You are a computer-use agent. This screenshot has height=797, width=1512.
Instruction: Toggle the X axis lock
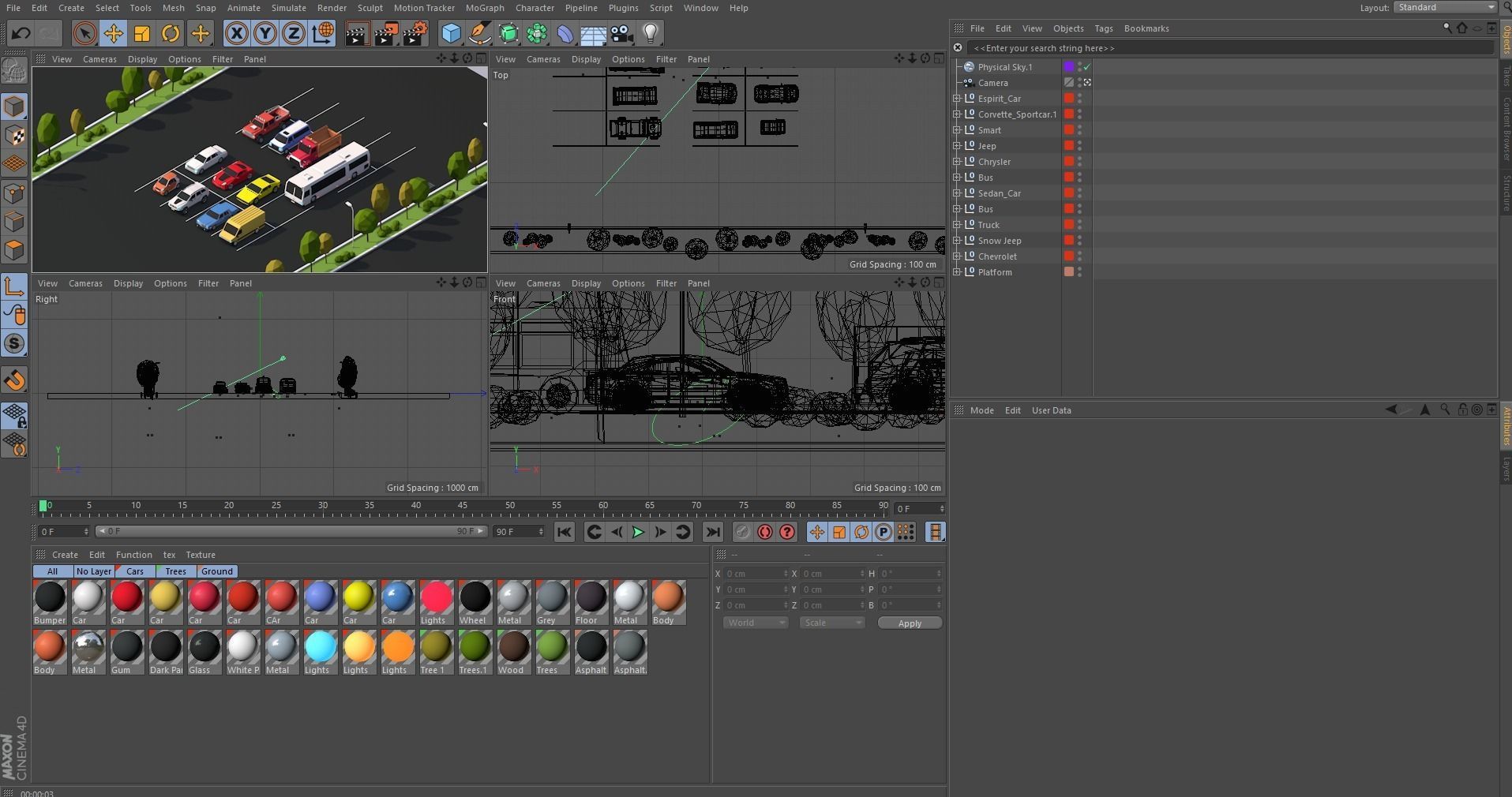pos(236,33)
